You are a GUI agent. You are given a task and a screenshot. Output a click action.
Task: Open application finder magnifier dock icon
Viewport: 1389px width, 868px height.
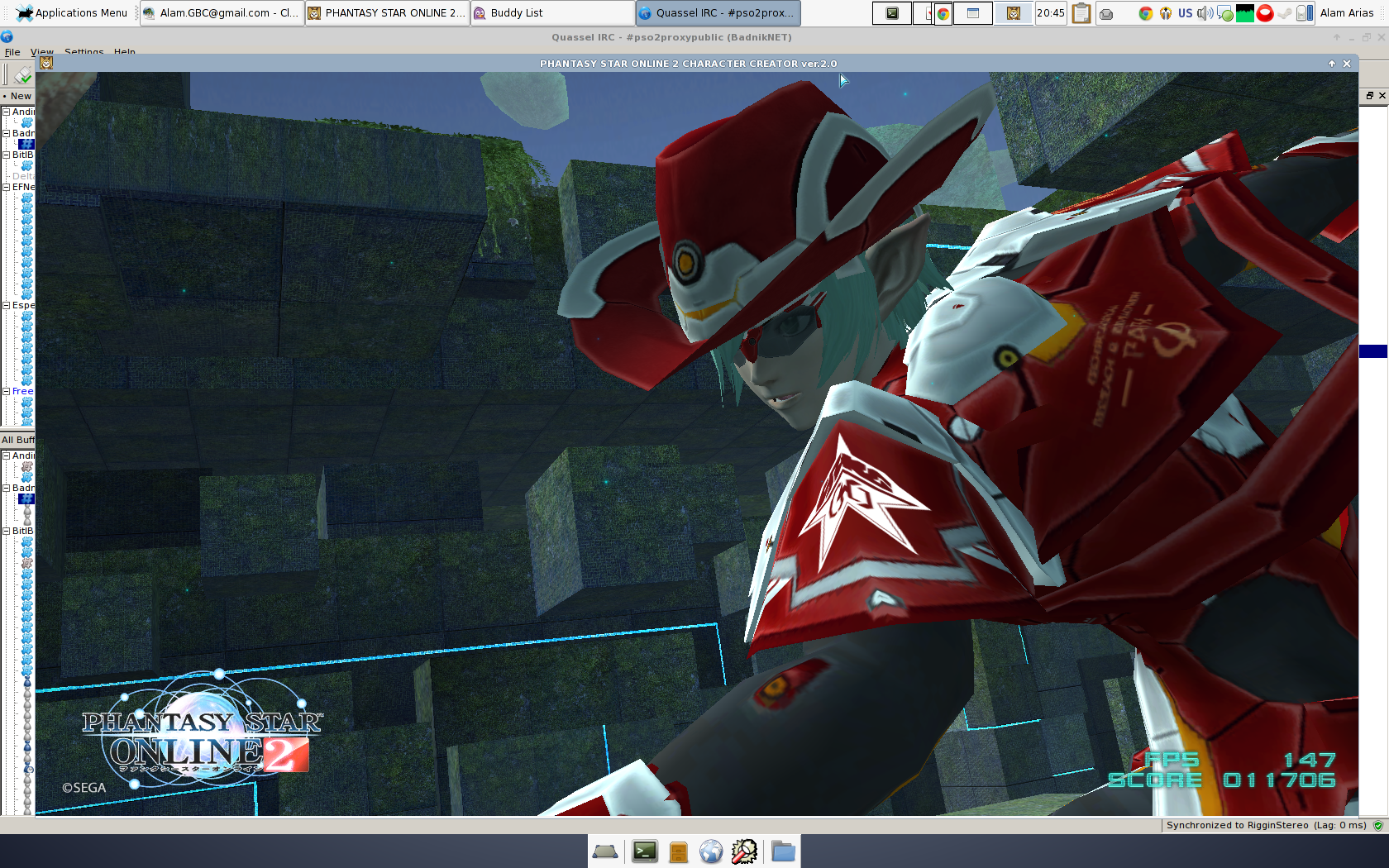(744, 851)
